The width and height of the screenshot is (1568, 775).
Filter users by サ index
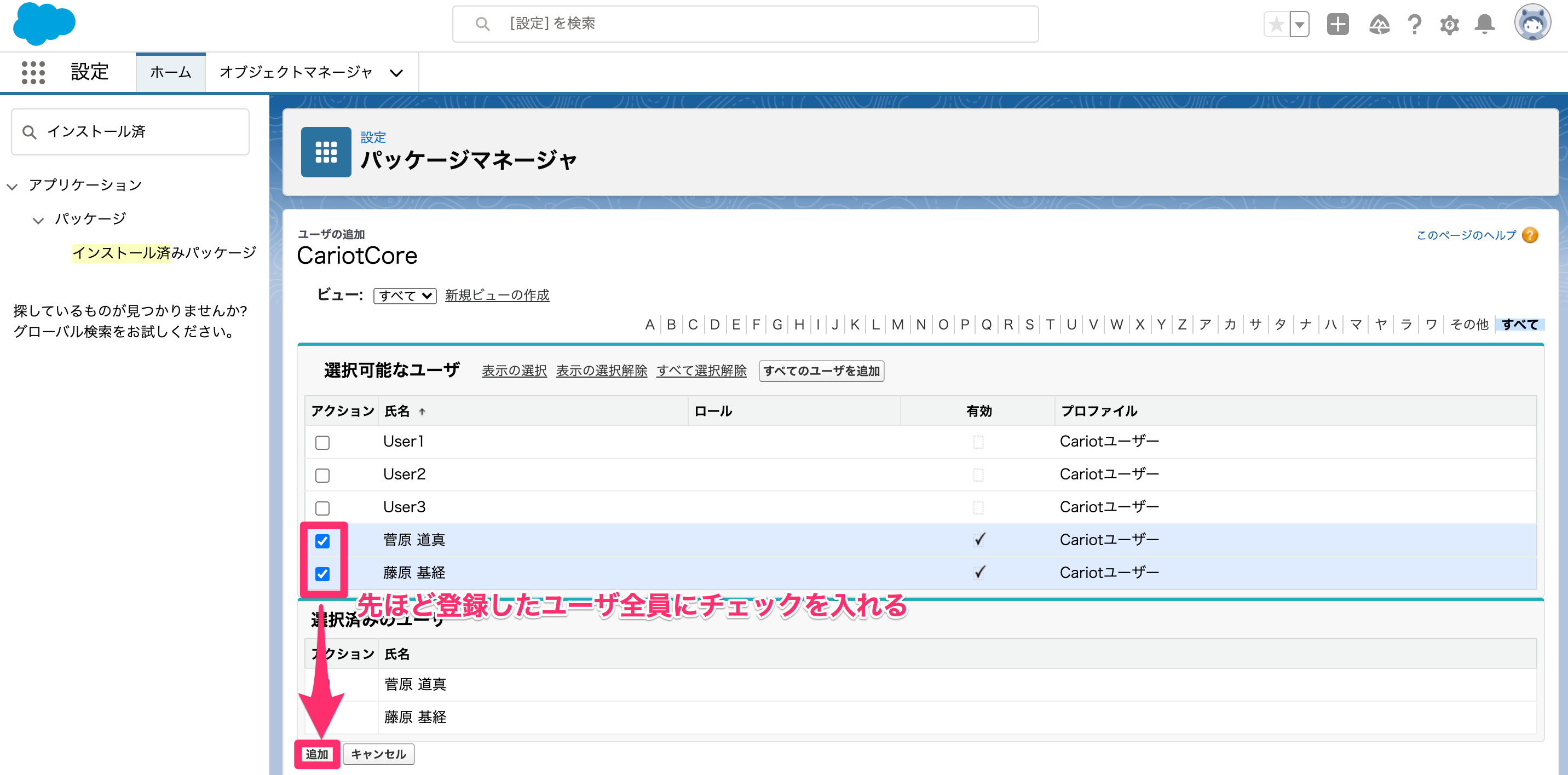click(x=1254, y=324)
